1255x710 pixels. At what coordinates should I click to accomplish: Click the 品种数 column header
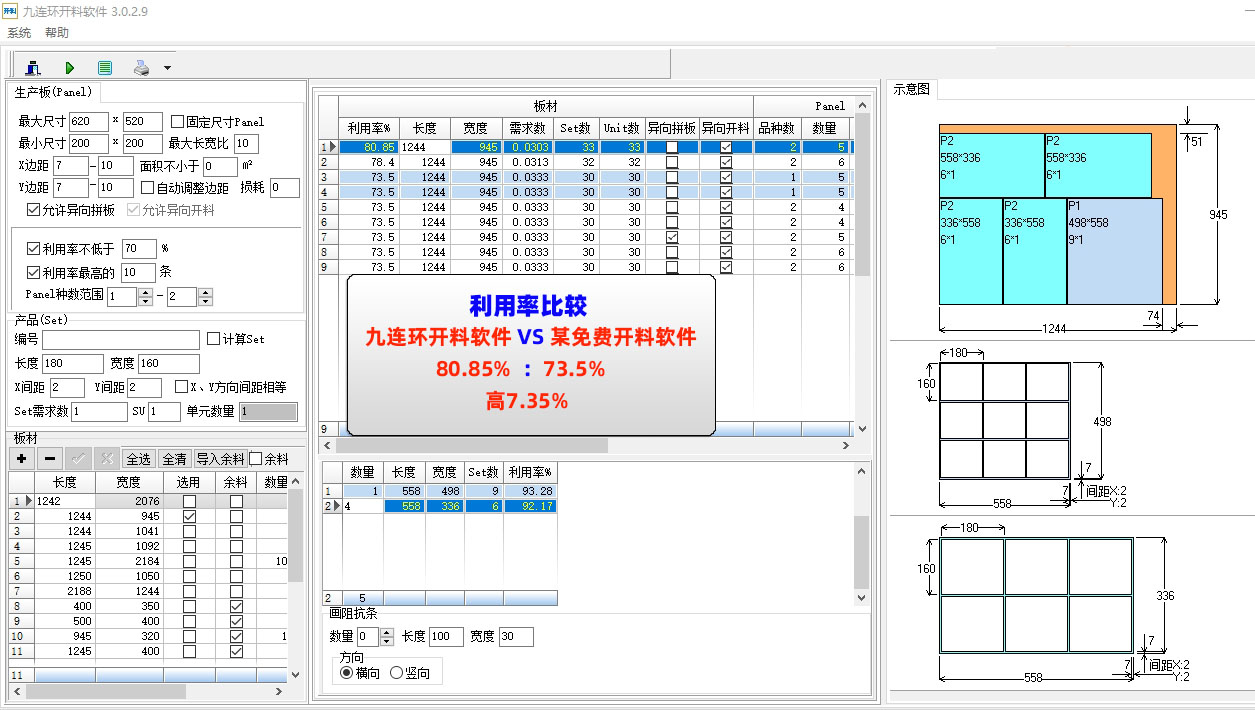click(777, 128)
